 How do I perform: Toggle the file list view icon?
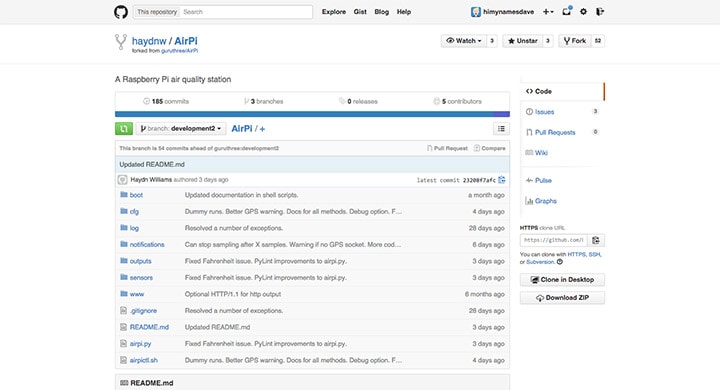tap(501, 129)
